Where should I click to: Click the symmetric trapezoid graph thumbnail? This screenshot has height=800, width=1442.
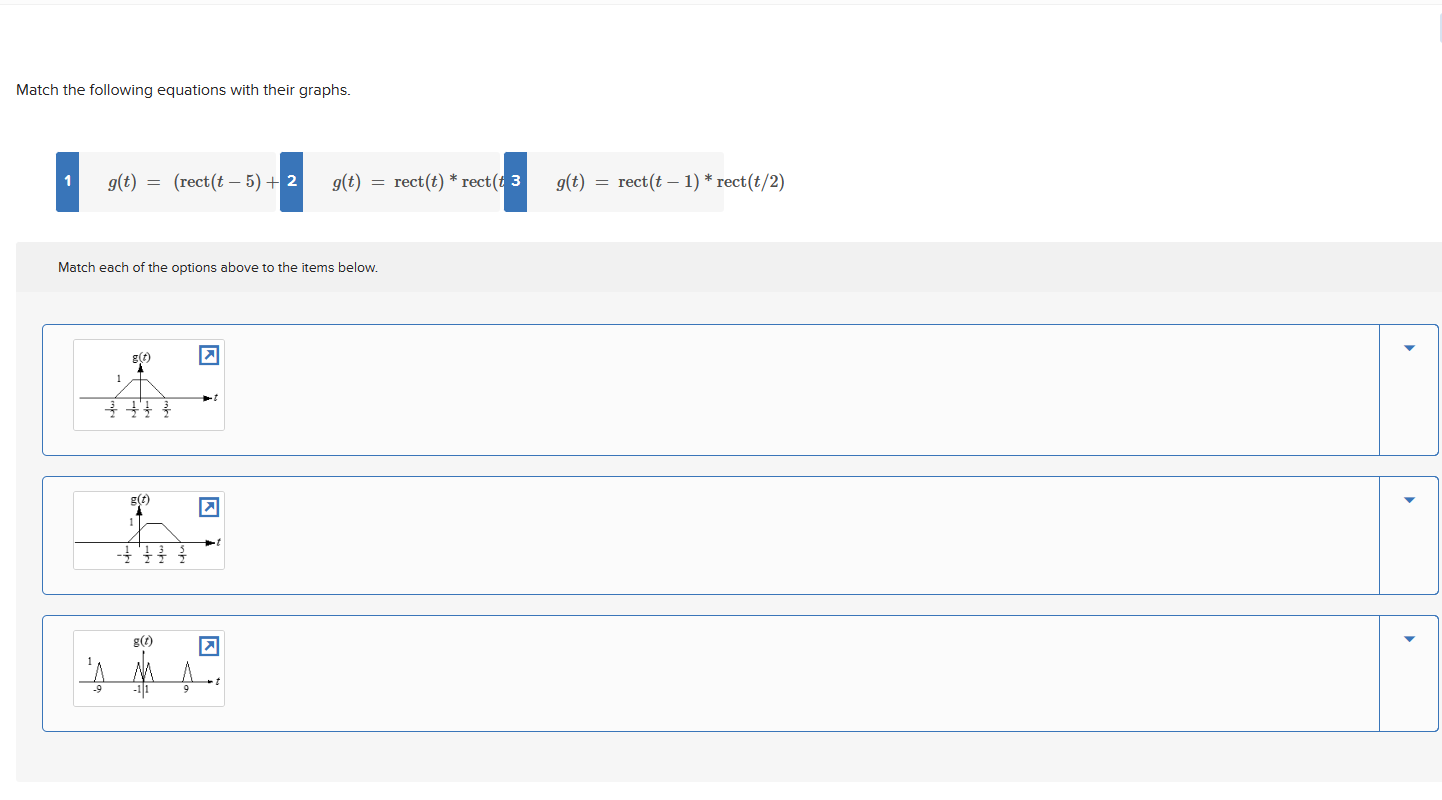(149, 385)
